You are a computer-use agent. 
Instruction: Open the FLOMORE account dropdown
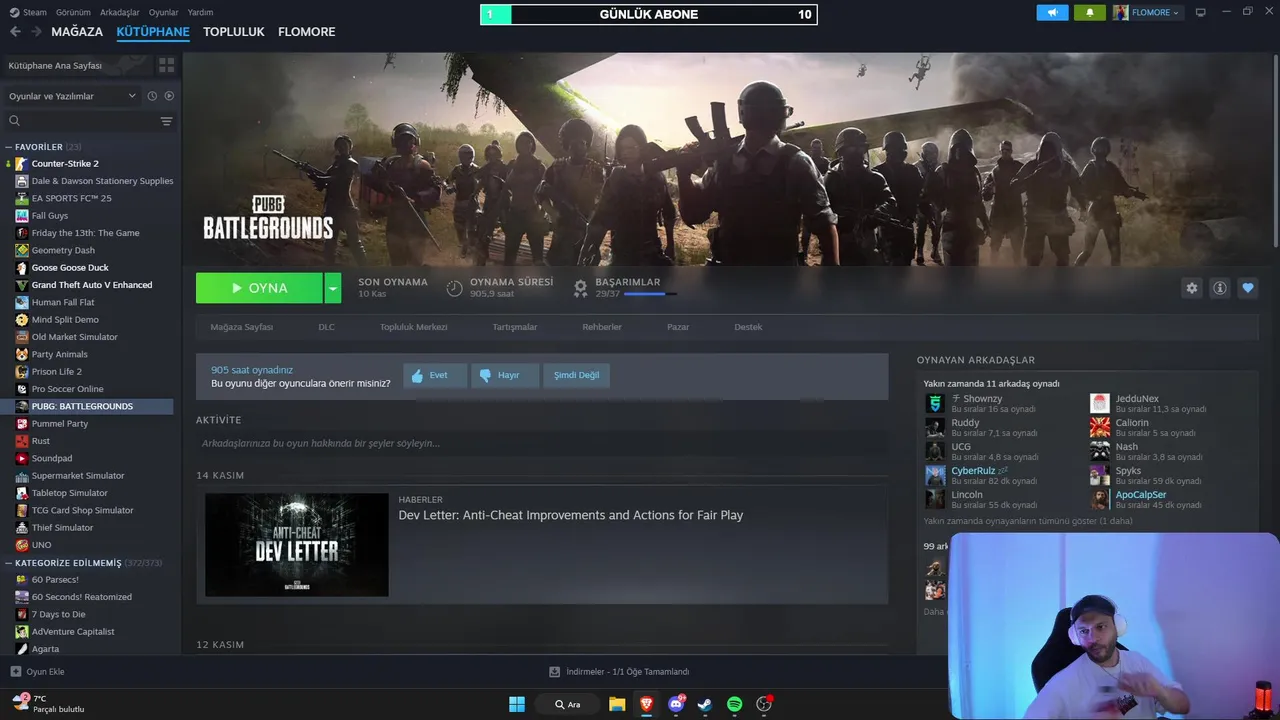coord(1147,12)
